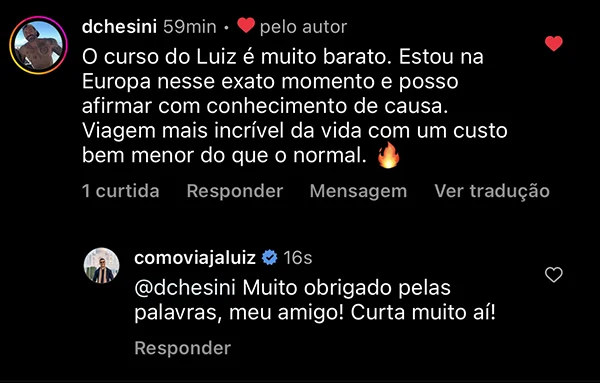Screen dimensions: 600x383
Task: Like comoviajaluiz's reply with the empty heart
Action: coord(554,275)
